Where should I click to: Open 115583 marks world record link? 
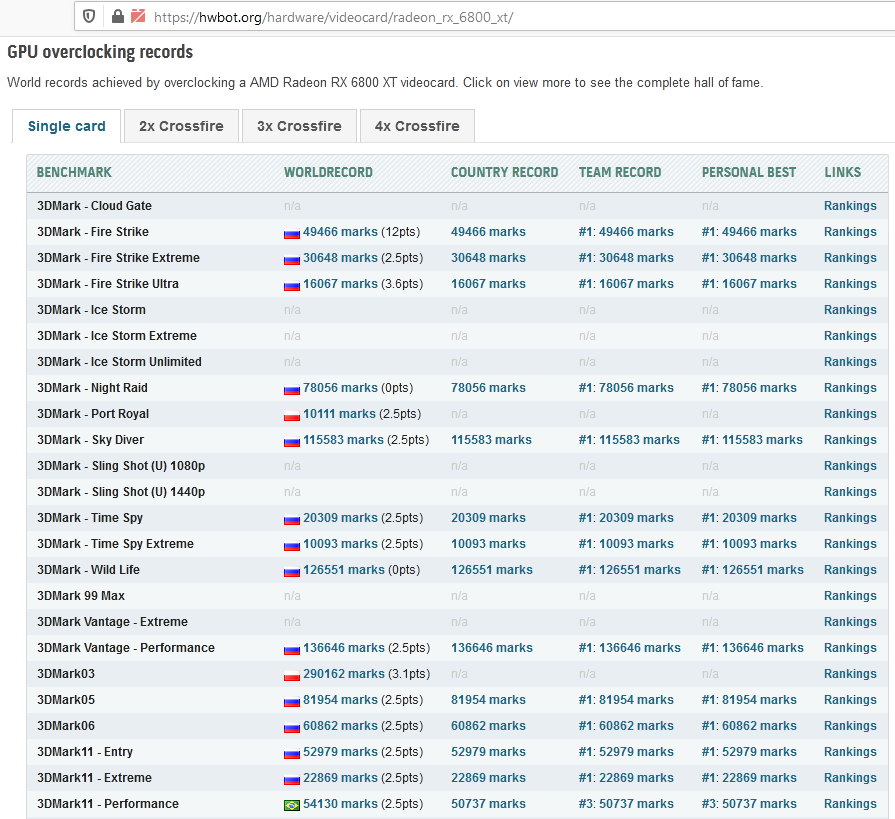343,440
